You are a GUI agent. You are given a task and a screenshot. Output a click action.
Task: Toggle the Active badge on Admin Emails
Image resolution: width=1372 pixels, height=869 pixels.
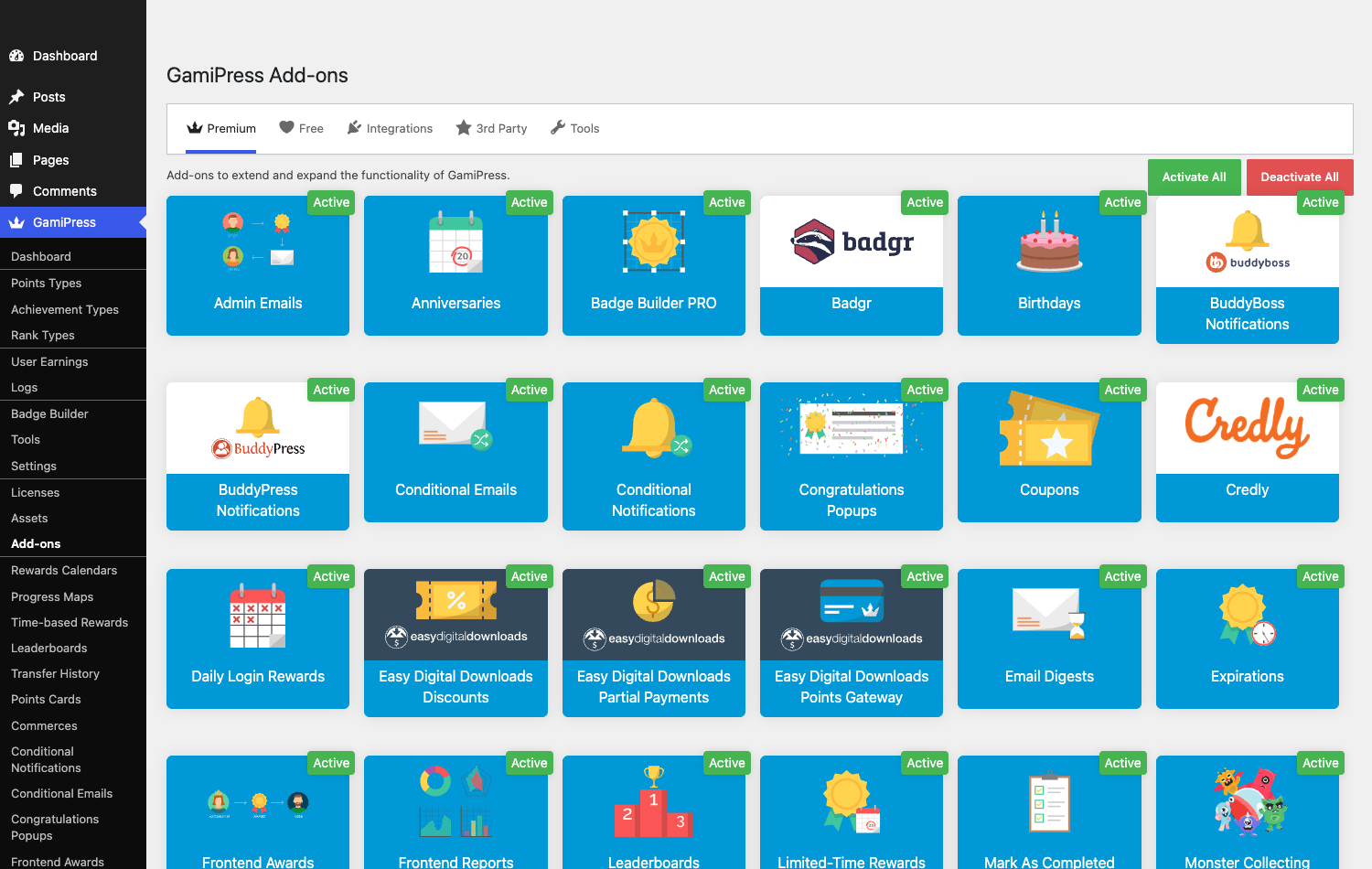pyautogui.click(x=331, y=202)
